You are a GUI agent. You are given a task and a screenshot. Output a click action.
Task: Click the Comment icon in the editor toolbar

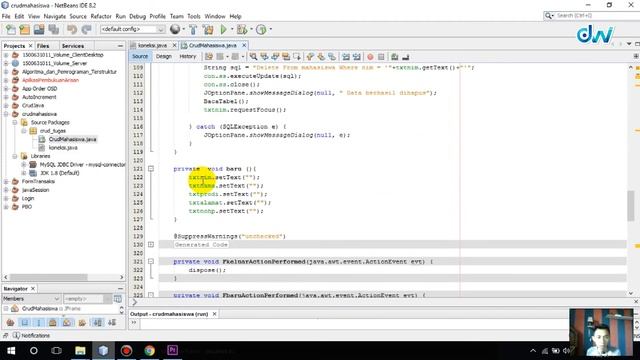point(394,57)
